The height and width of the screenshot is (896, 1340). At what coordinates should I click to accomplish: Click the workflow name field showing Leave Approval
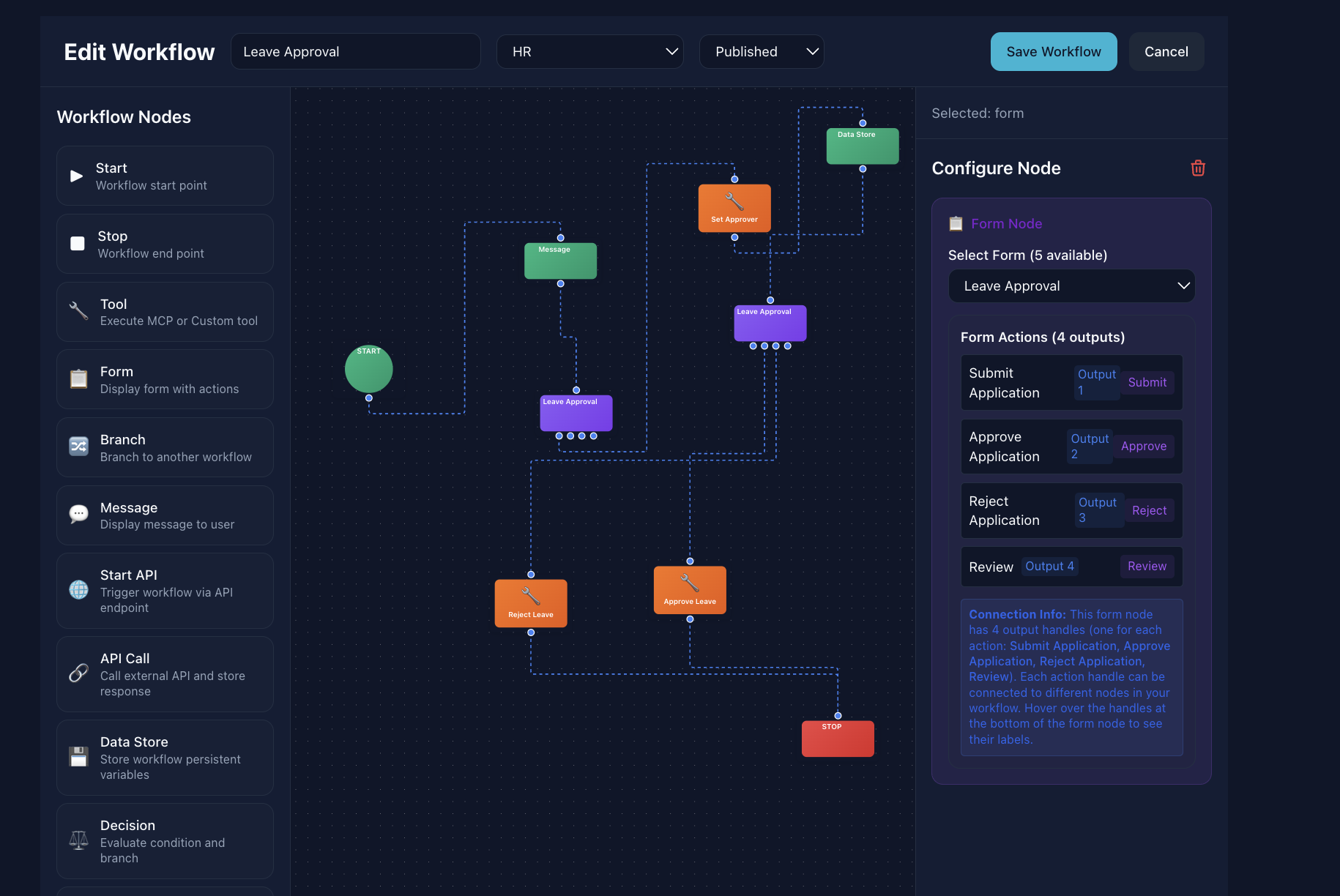[x=355, y=51]
